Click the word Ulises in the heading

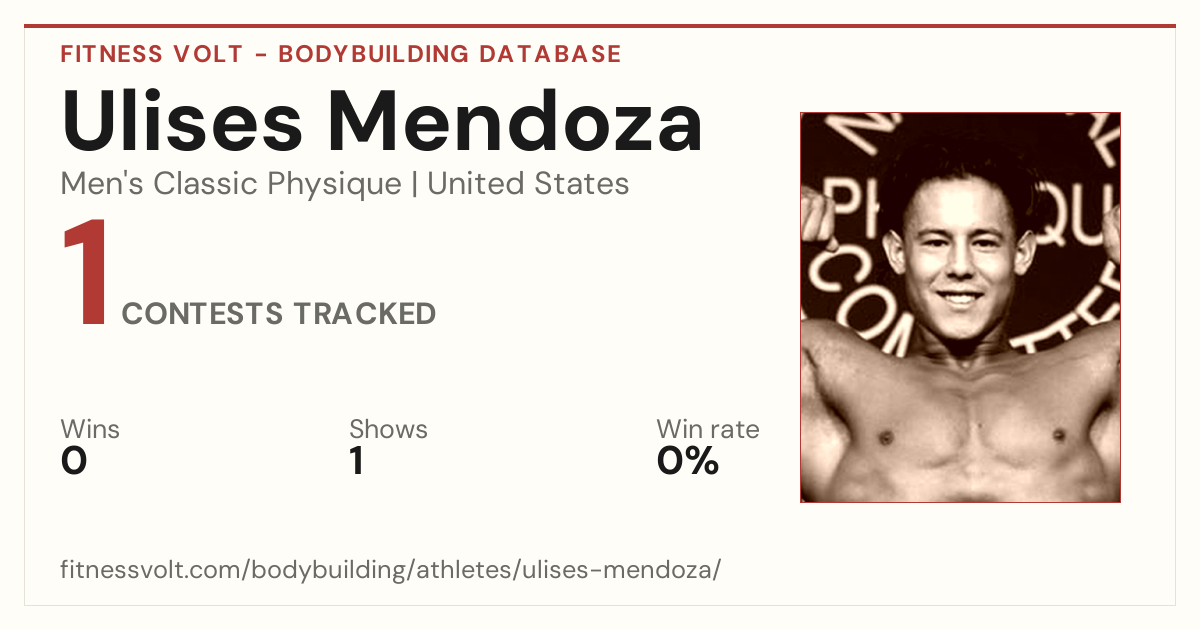pyautogui.click(x=182, y=122)
